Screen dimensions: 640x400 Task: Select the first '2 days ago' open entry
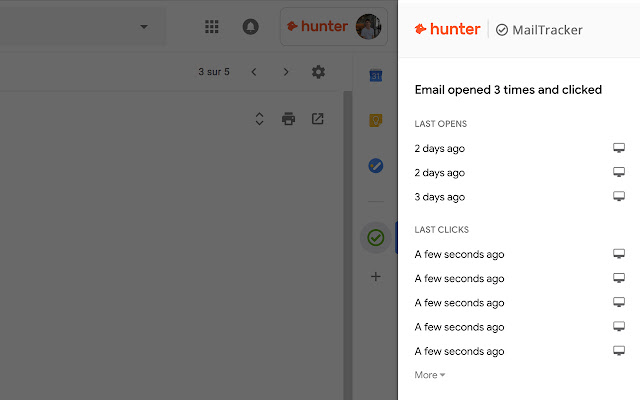pos(440,148)
